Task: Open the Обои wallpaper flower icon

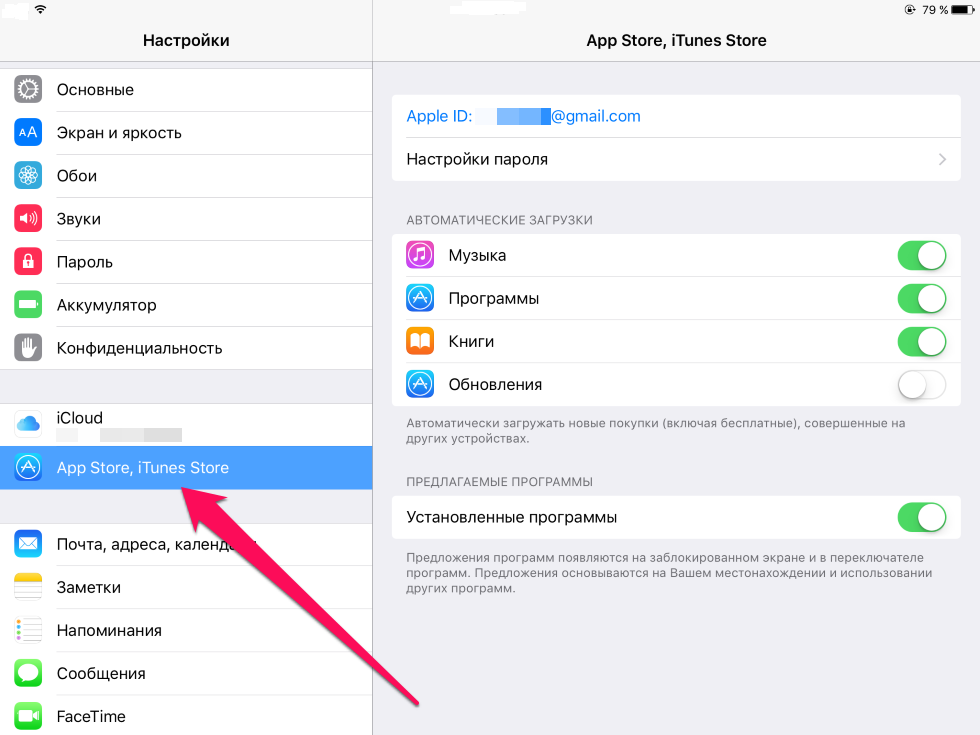Action: click(x=28, y=176)
